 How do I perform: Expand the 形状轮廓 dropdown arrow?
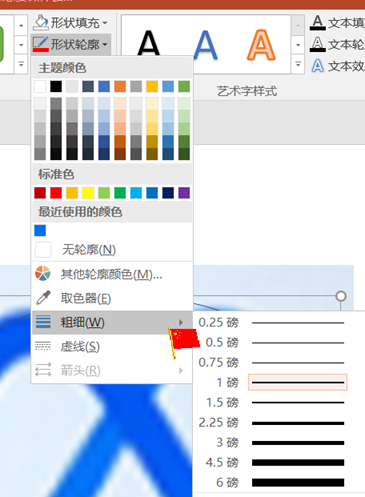(105, 44)
